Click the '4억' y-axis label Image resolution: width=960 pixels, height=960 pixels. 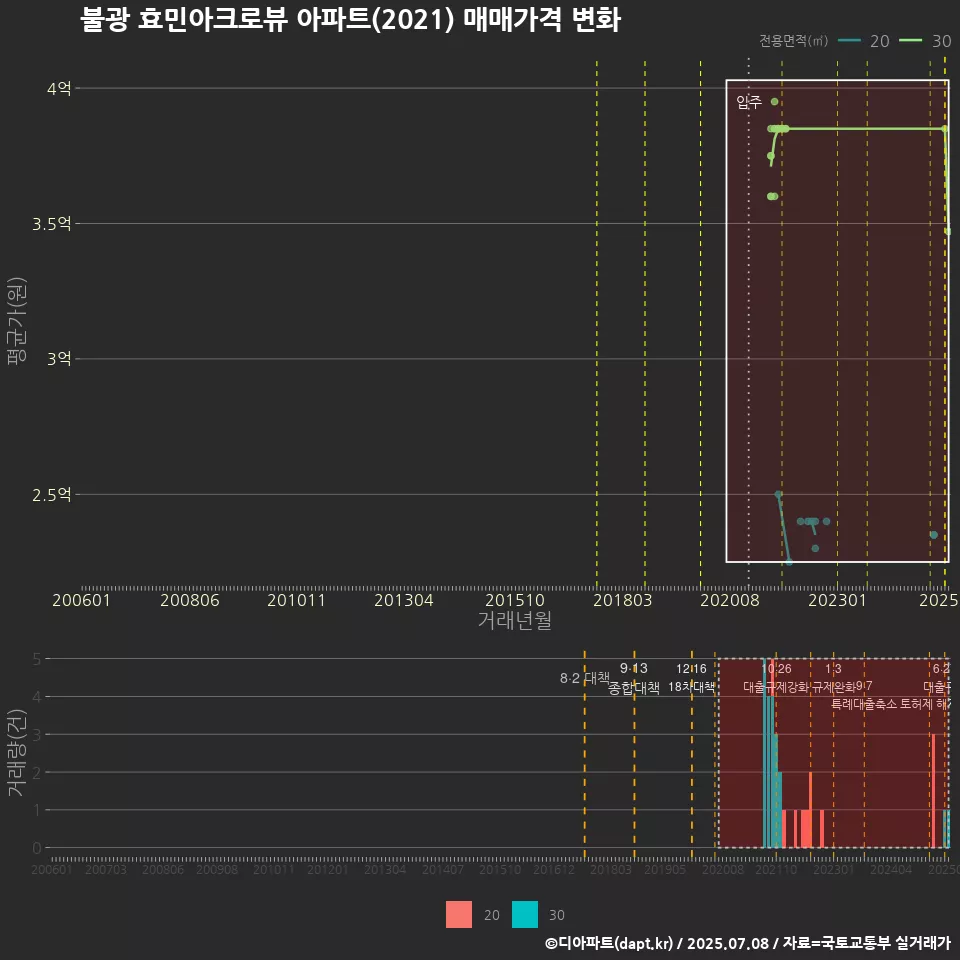tap(59, 89)
